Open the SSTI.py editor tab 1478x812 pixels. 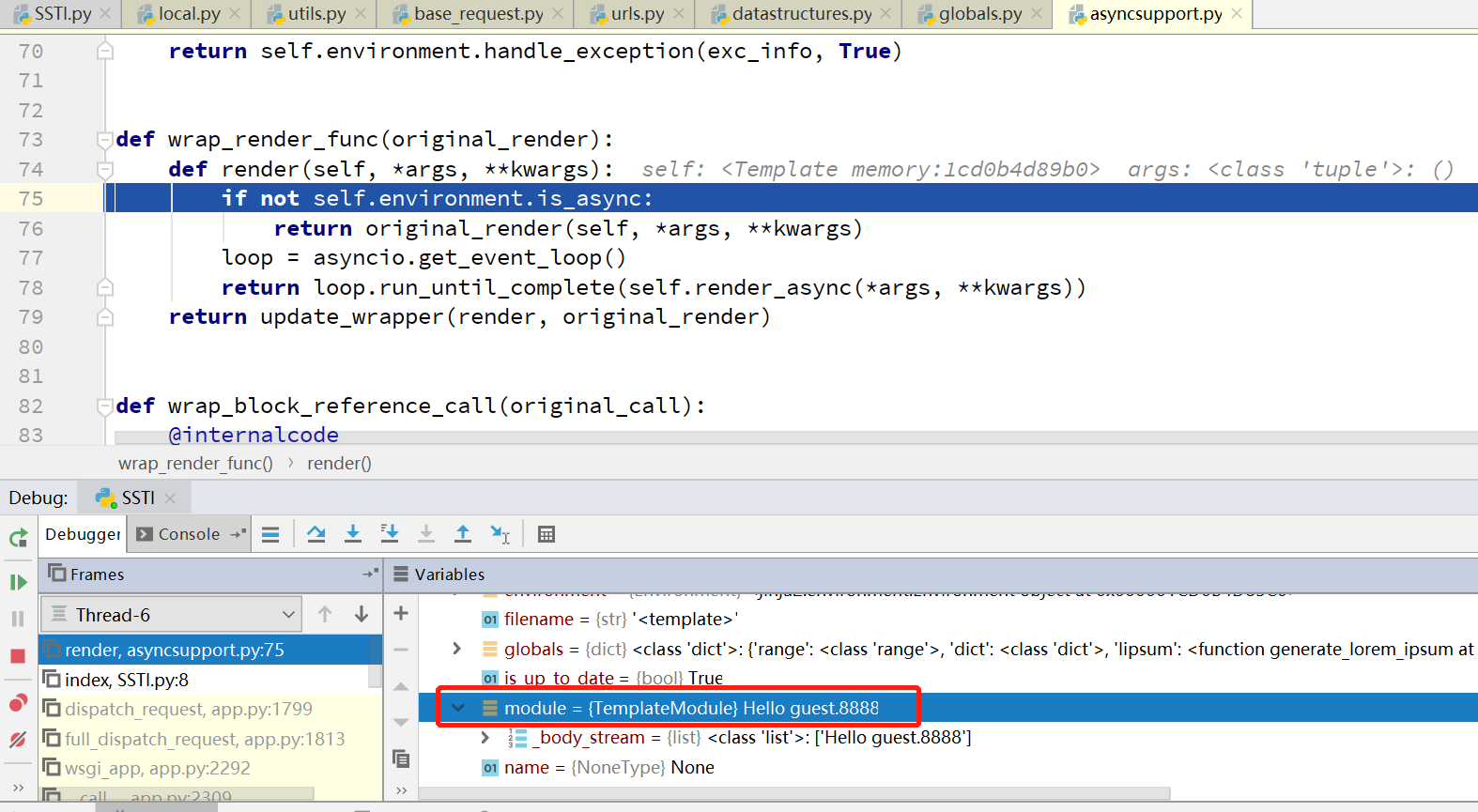62,14
